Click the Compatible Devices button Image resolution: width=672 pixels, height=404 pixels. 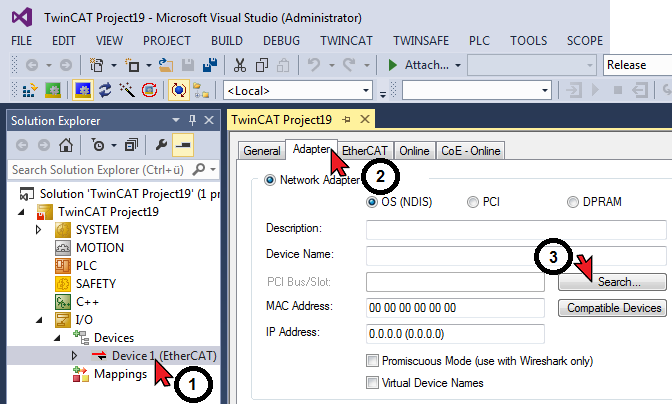coord(612,308)
